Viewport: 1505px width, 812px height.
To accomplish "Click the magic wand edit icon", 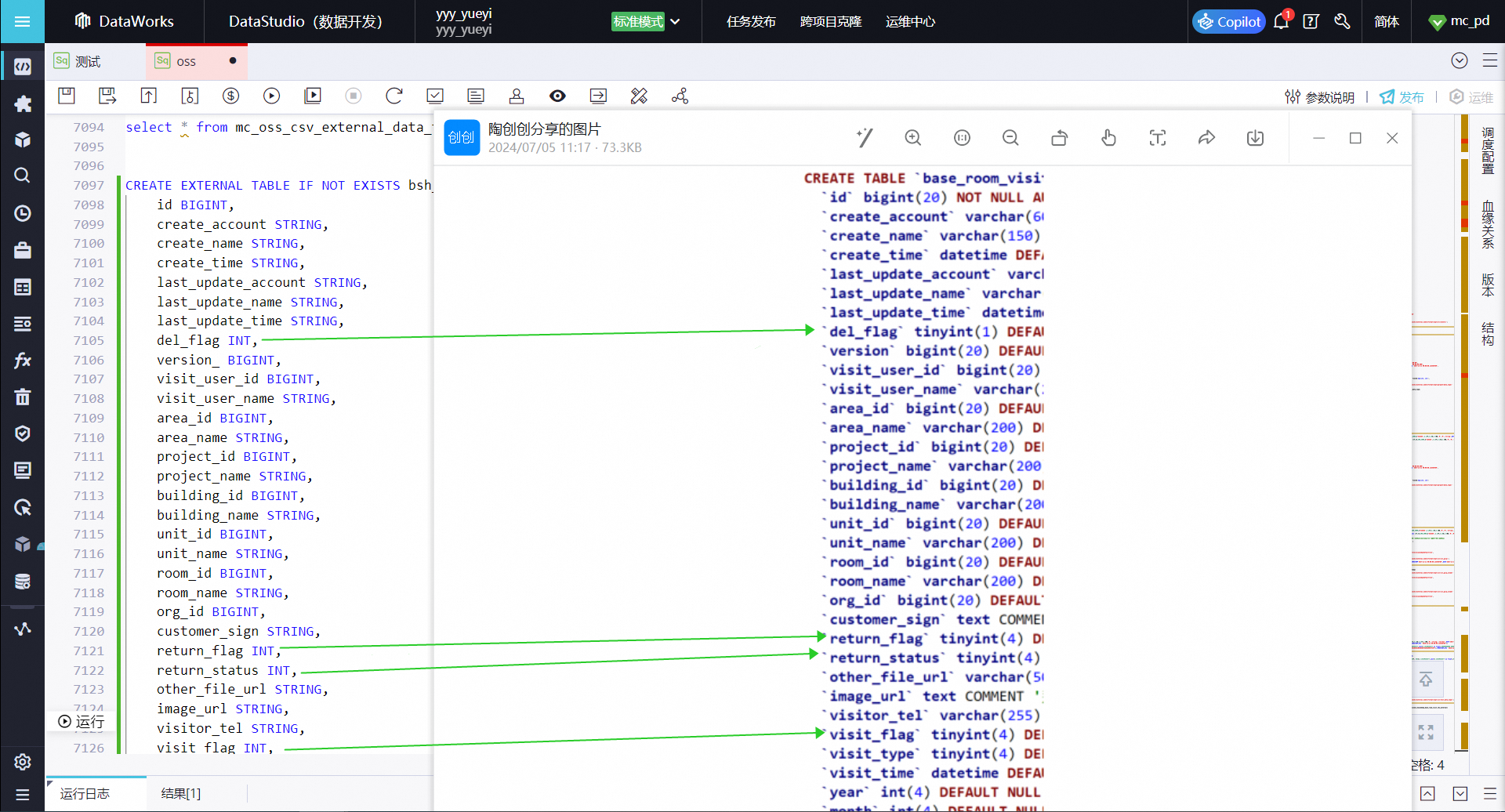I will click(x=865, y=138).
